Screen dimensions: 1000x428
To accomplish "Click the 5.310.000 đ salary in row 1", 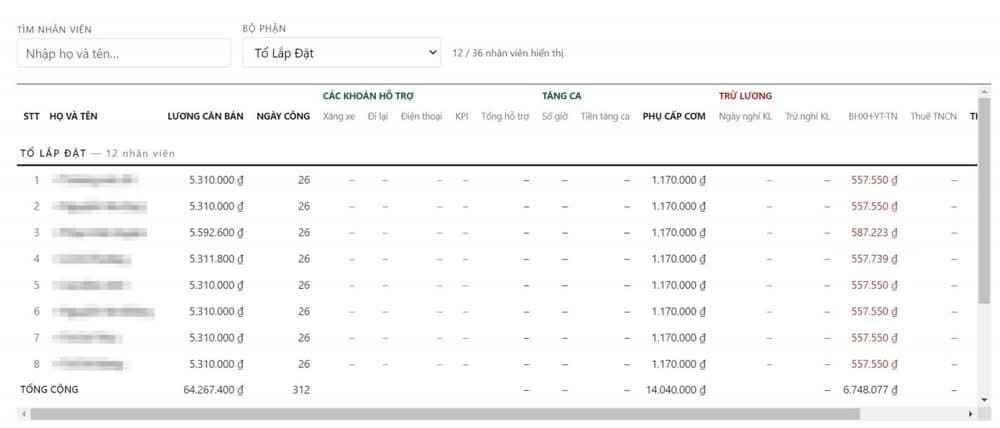I will tap(216, 181).
